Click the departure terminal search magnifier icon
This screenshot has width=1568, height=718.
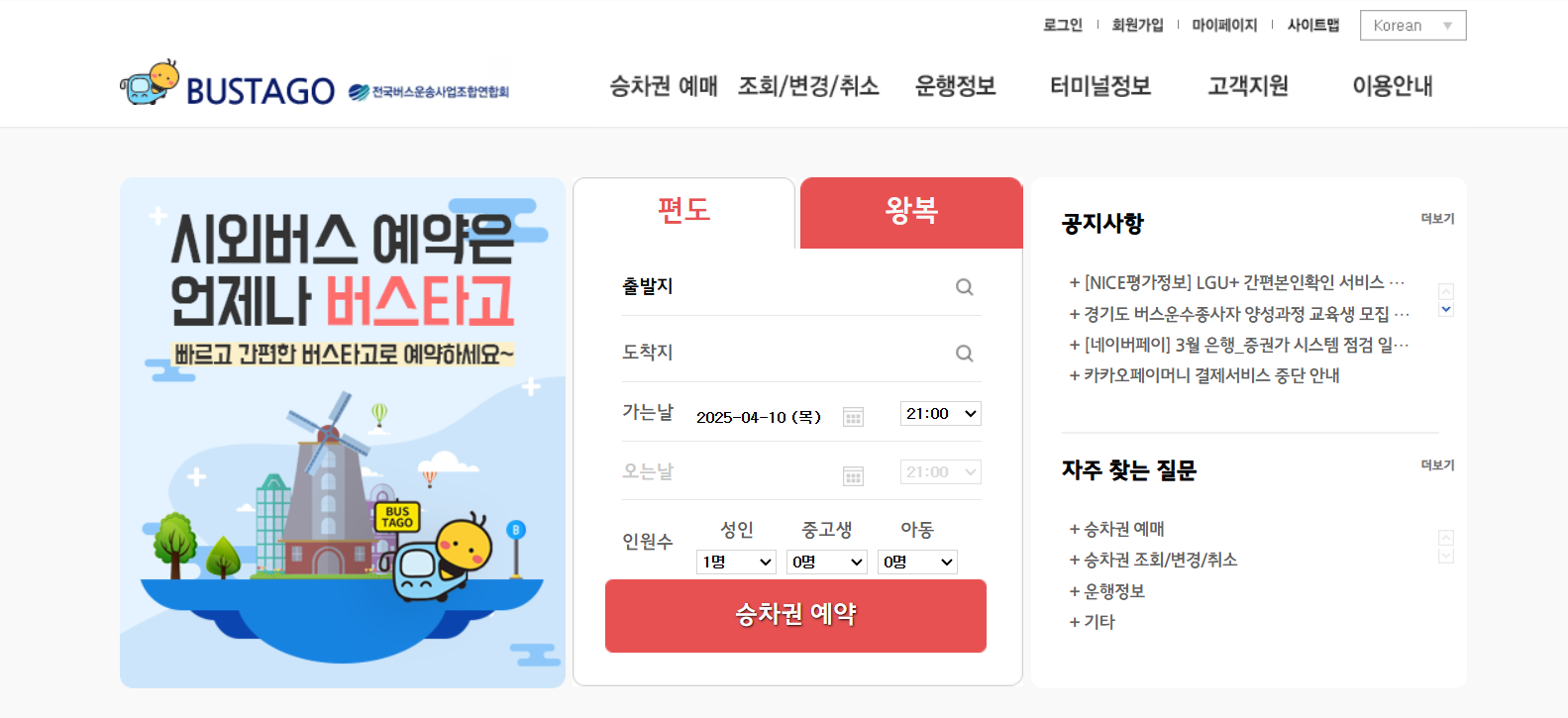[x=964, y=287]
